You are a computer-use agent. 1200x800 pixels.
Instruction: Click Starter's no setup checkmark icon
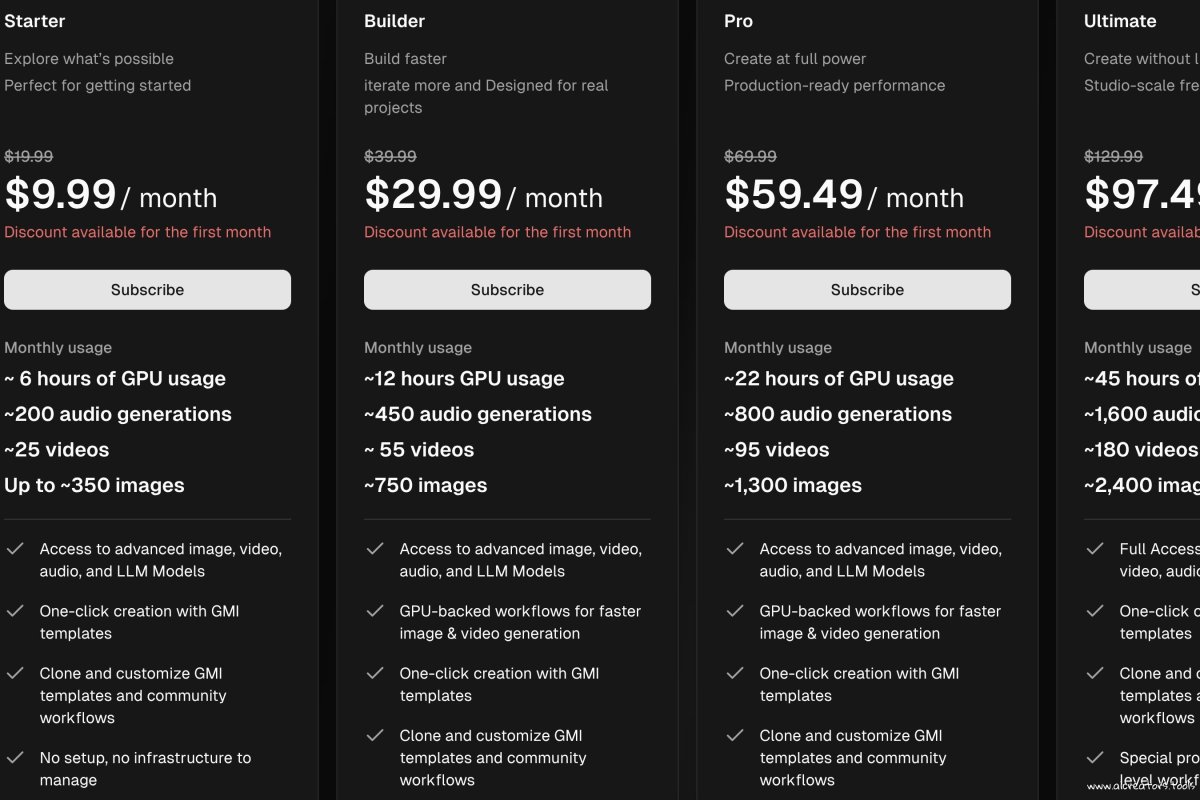point(15,758)
